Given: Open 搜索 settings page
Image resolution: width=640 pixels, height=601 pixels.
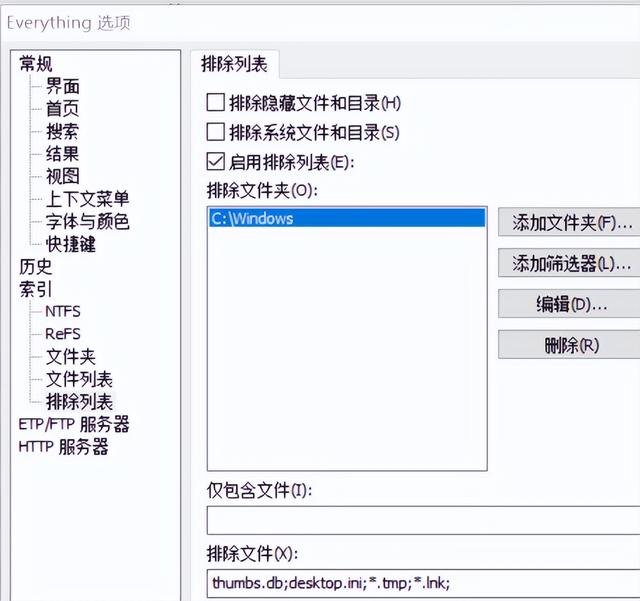Looking at the screenshot, I should (x=62, y=131).
